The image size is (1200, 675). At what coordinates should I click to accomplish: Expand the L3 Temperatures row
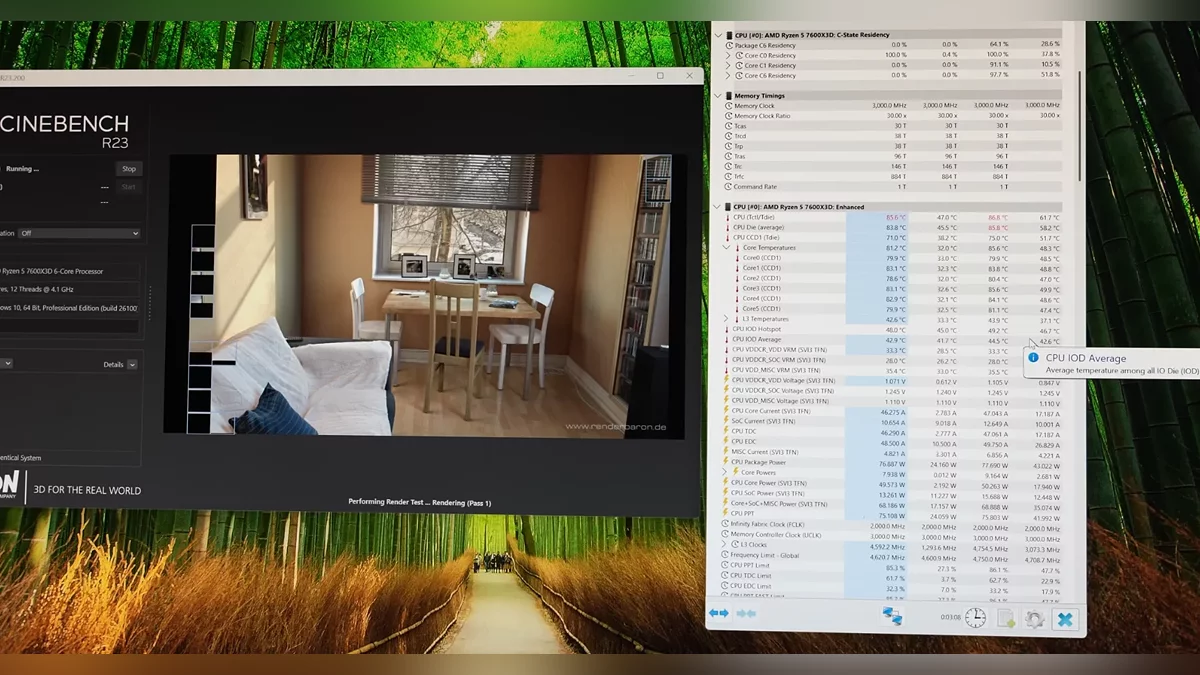pyautogui.click(x=727, y=319)
